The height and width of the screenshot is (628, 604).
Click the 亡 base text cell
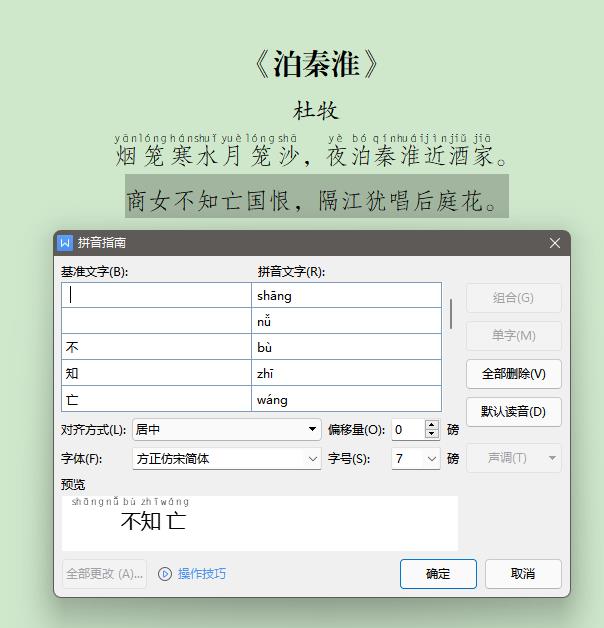click(156, 399)
